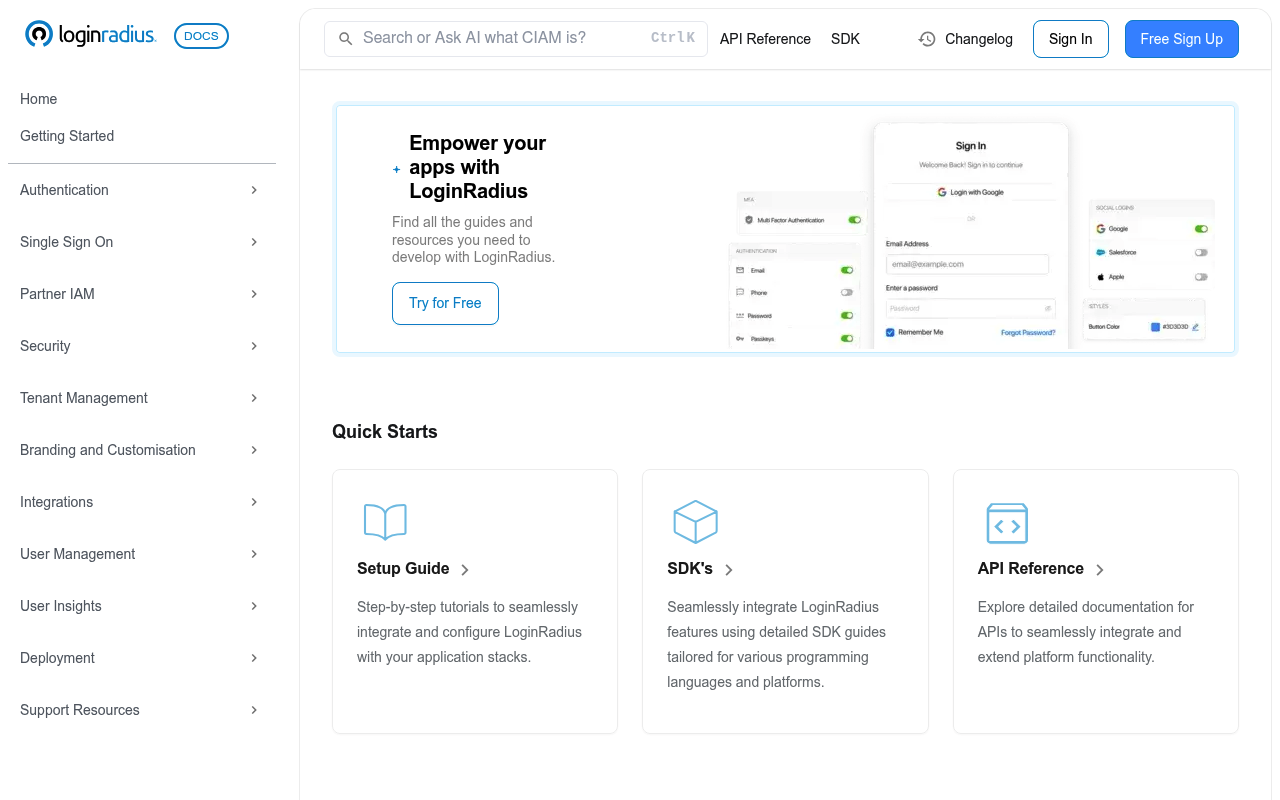Toggle the Salesforce social login switch
Image resolution: width=1280 pixels, height=800 pixels.
point(1201,253)
